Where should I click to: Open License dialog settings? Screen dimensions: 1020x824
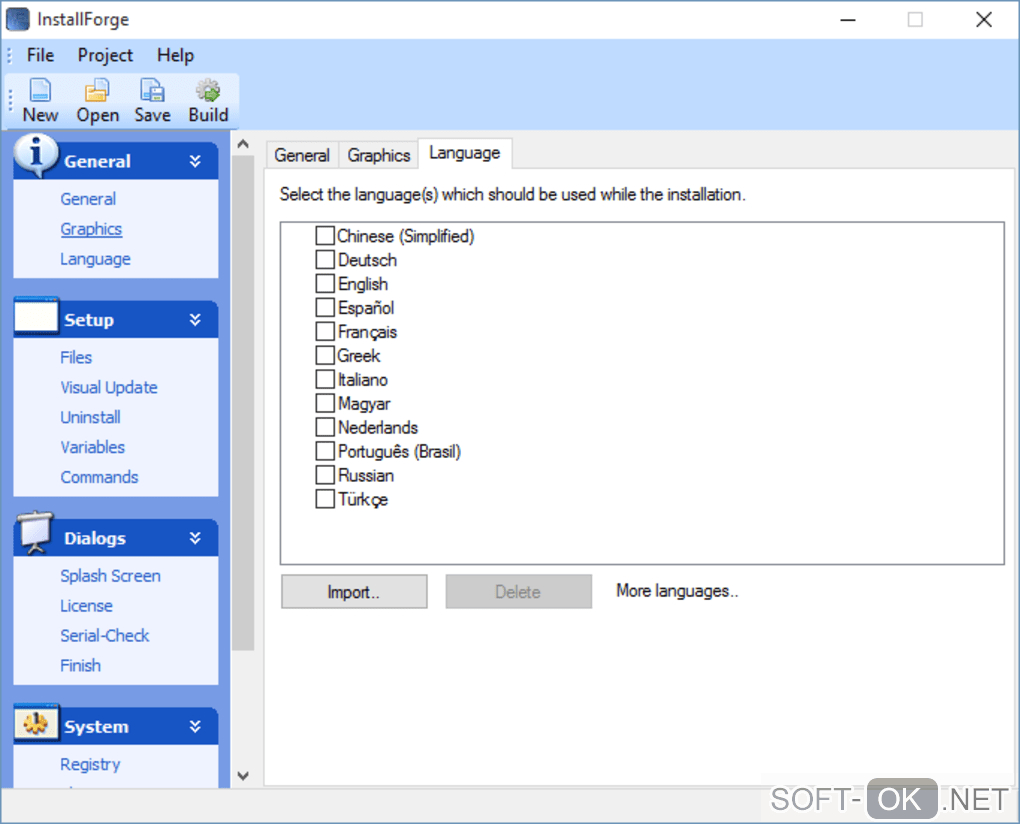(87, 606)
